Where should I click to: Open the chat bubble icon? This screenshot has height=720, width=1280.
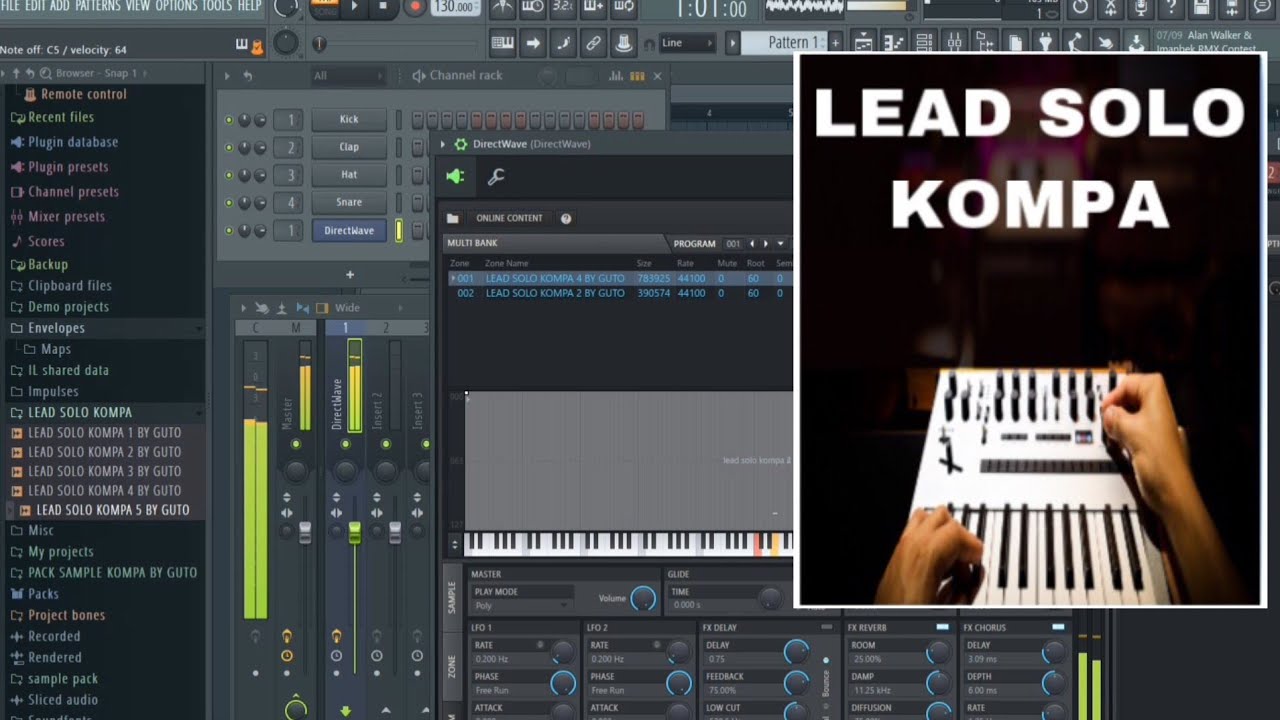[1263, 7]
